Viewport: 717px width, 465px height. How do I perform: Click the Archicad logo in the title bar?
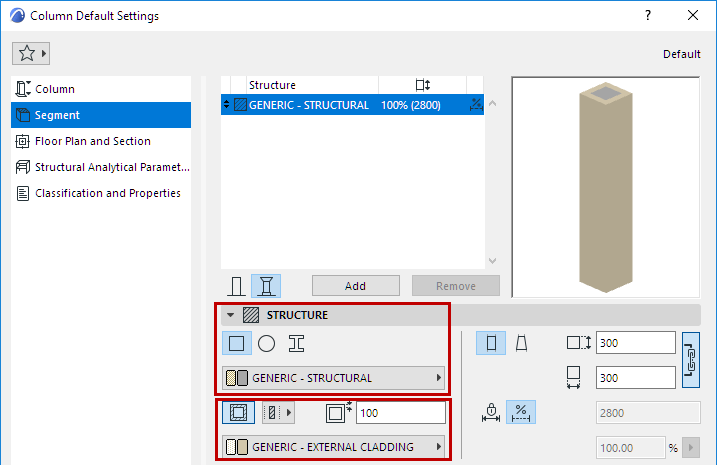click(17, 16)
